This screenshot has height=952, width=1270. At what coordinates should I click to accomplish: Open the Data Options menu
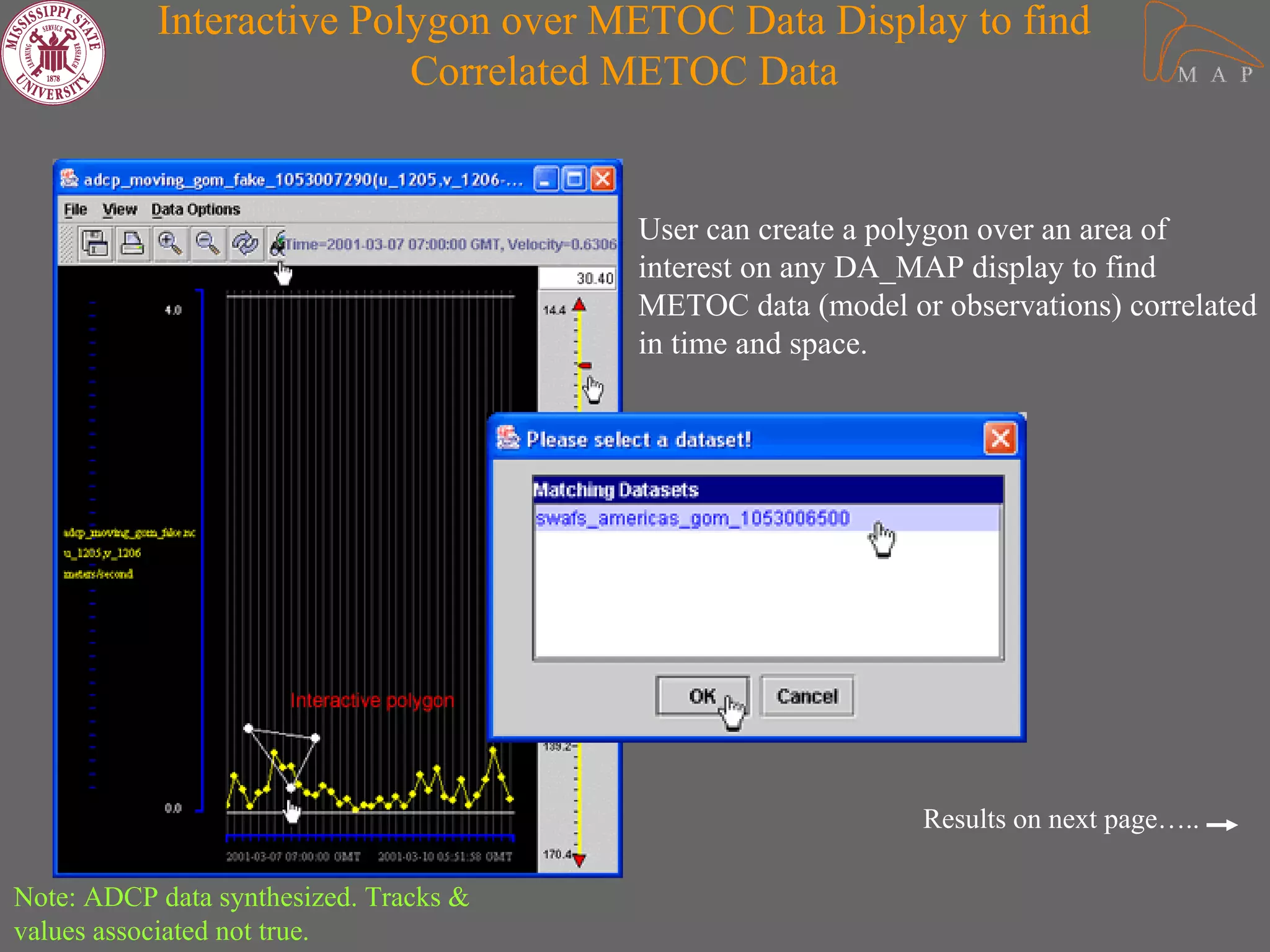pos(195,209)
